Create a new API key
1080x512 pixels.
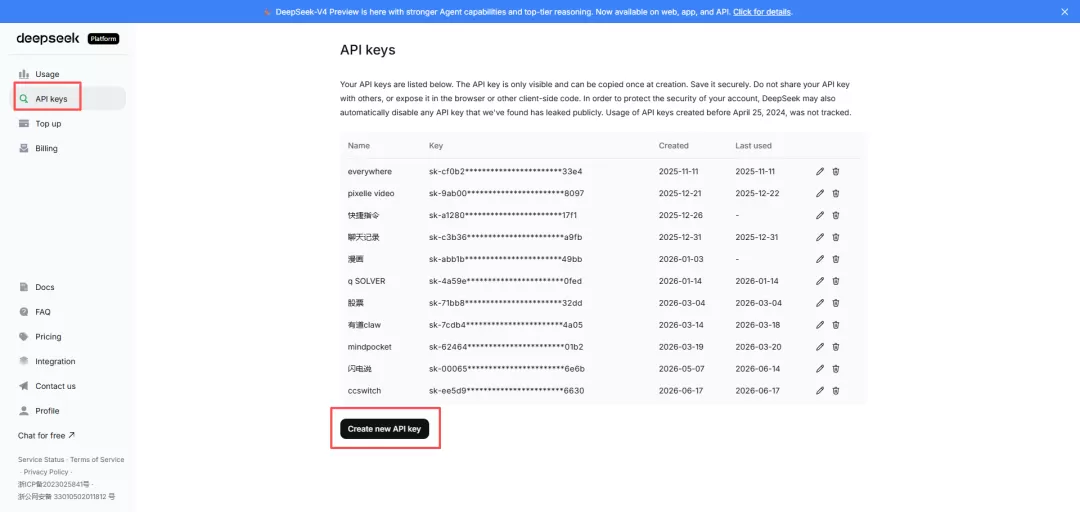point(384,429)
